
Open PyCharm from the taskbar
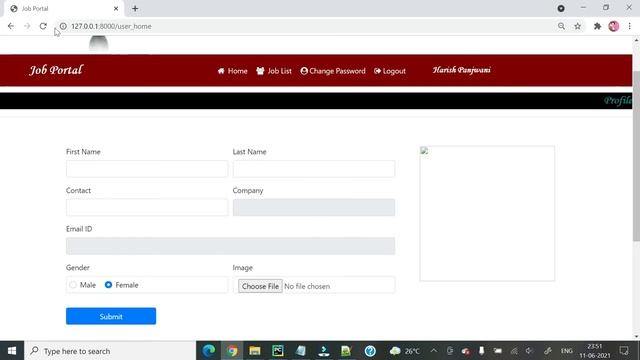point(278,351)
